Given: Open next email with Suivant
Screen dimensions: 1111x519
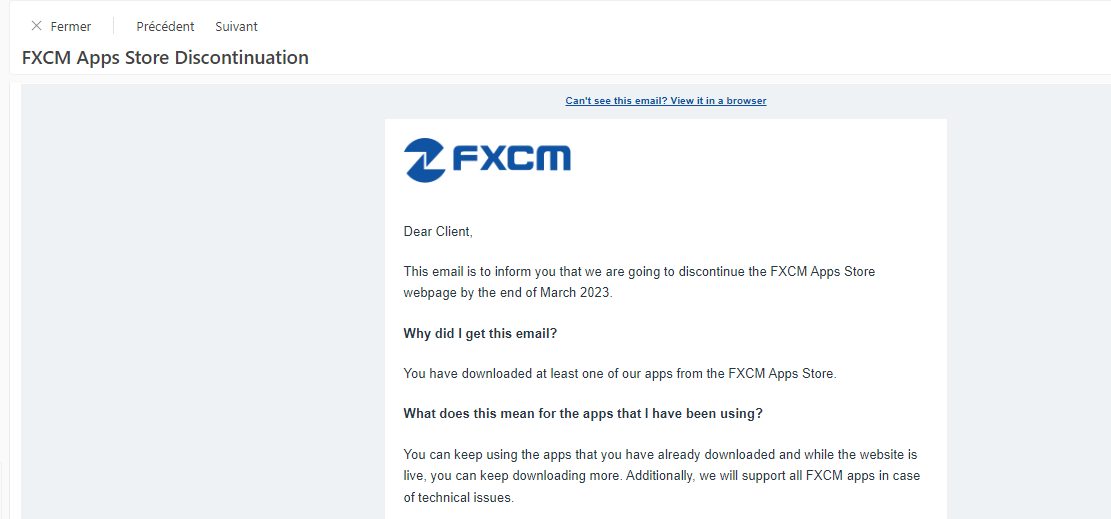Looking at the screenshot, I should [236, 27].
